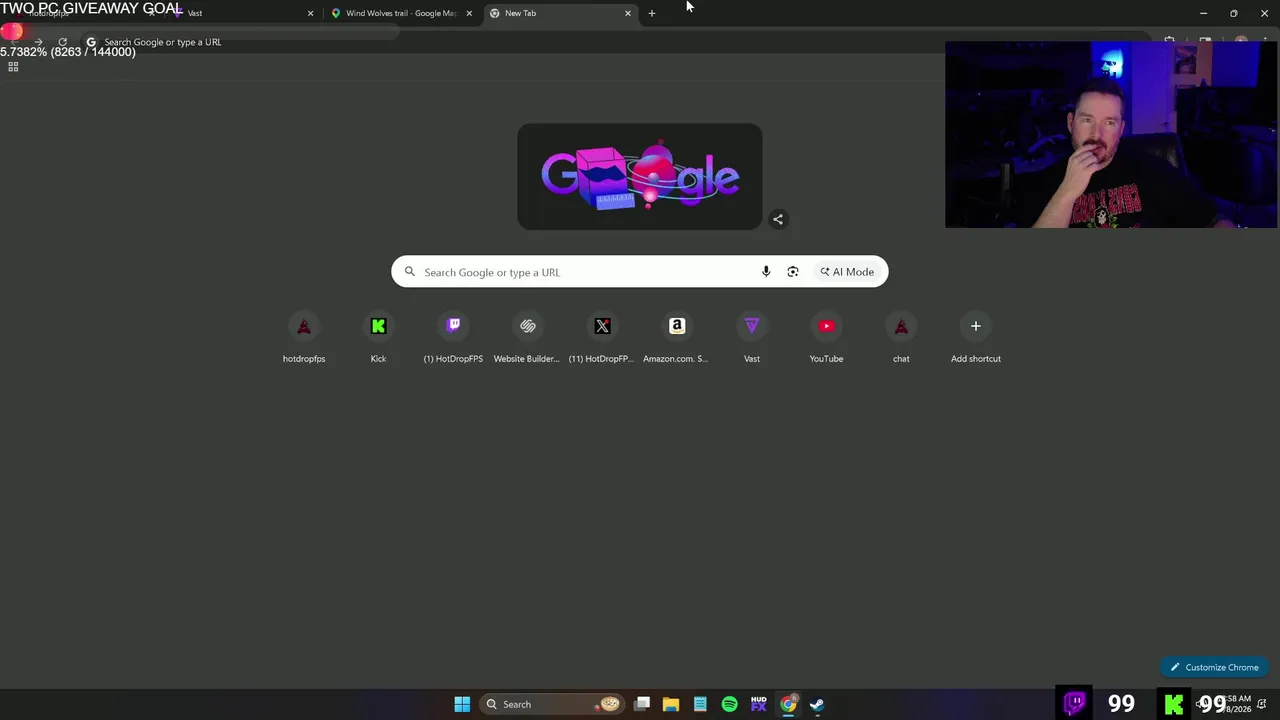Start voice search with microphone icon
This screenshot has width=1280, height=720.
click(x=766, y=272)
